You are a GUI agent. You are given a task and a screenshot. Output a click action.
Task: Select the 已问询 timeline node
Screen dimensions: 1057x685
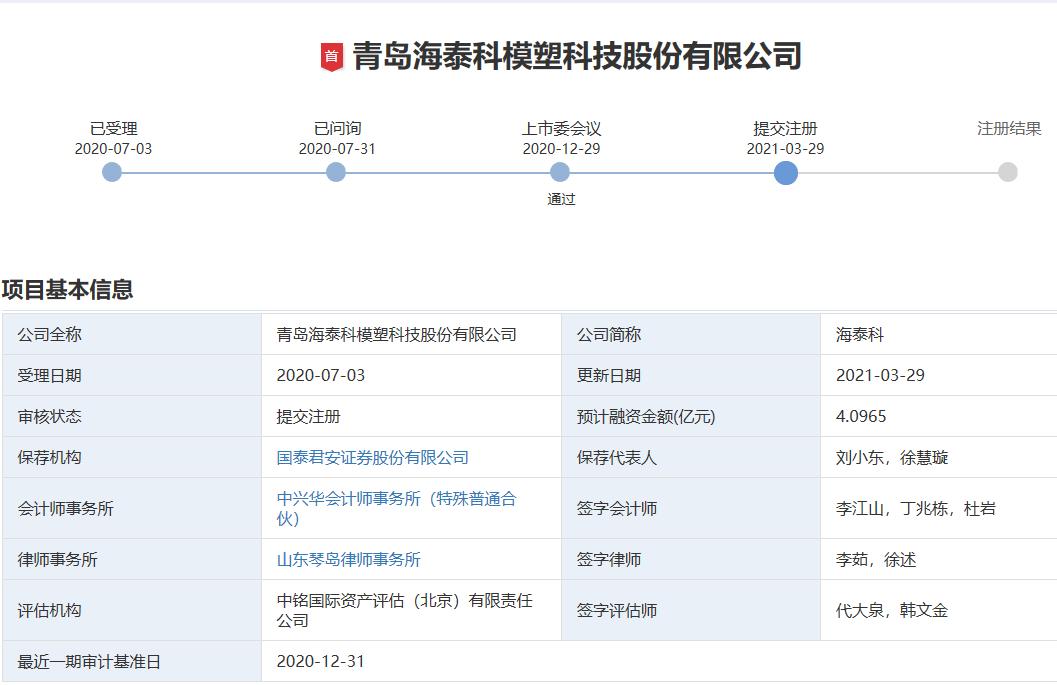(335, 173)
